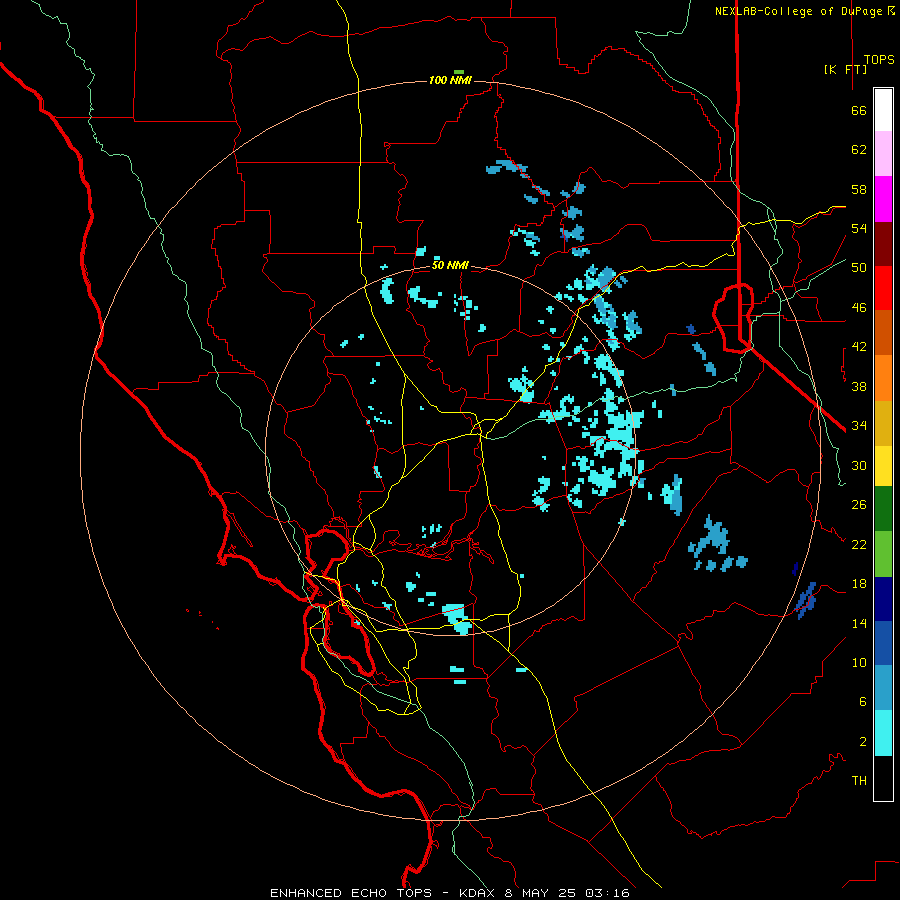Click the legend value "2"
The height and width of the screenshot is (900, 900).
click(862, 742)
